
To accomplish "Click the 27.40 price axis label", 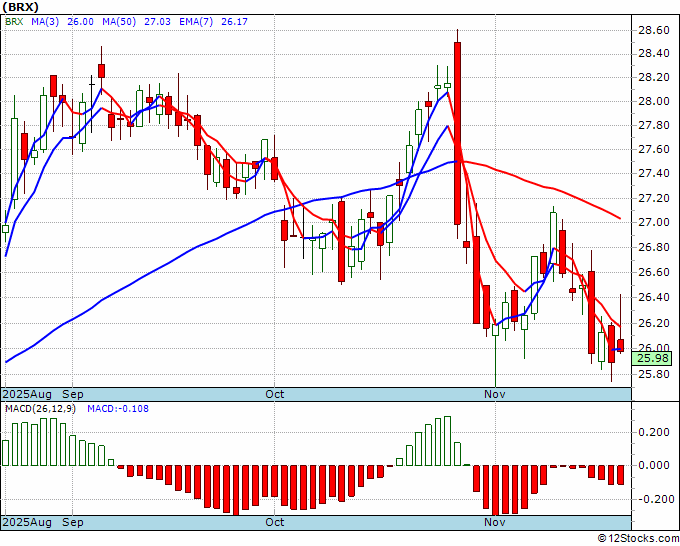I will pyautogui.click(x=653, y=173).
